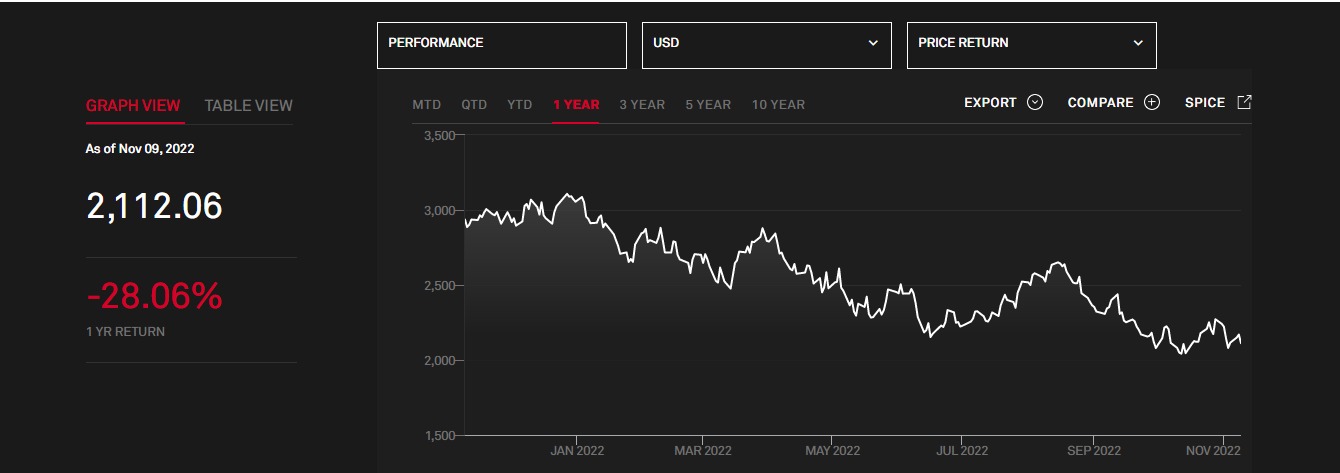Open the USD currency dropdown

[766, 45]
